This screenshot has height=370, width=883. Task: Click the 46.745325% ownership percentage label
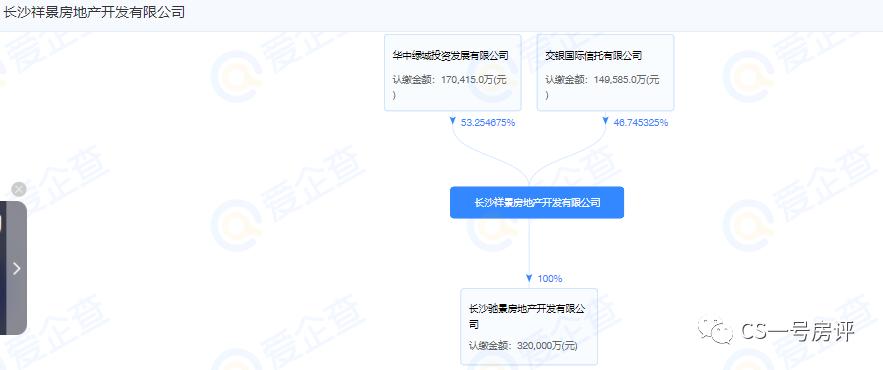[x=640, y=122]
